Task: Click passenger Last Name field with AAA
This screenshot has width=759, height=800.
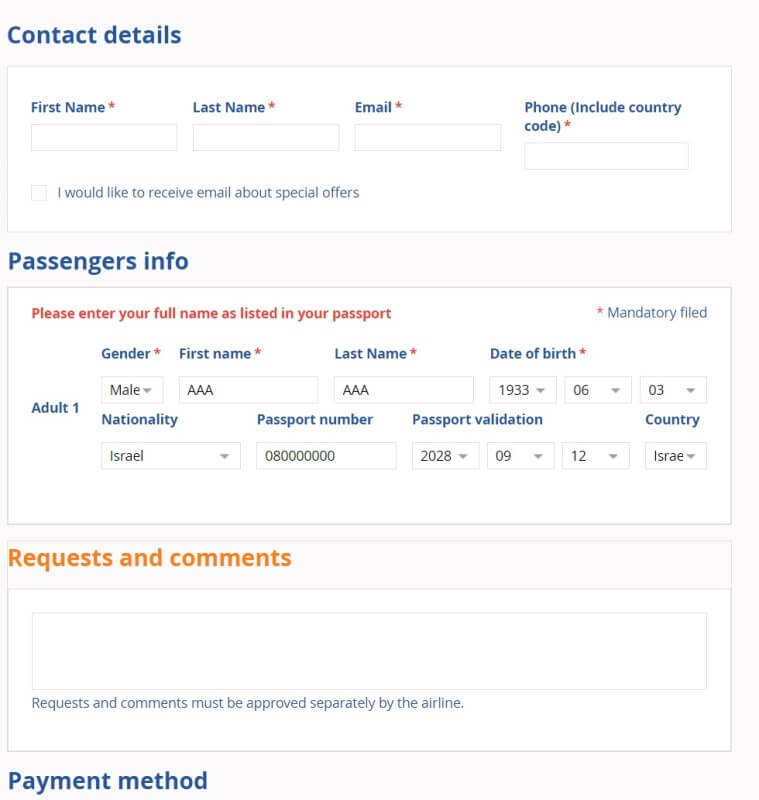Action: 403,390
